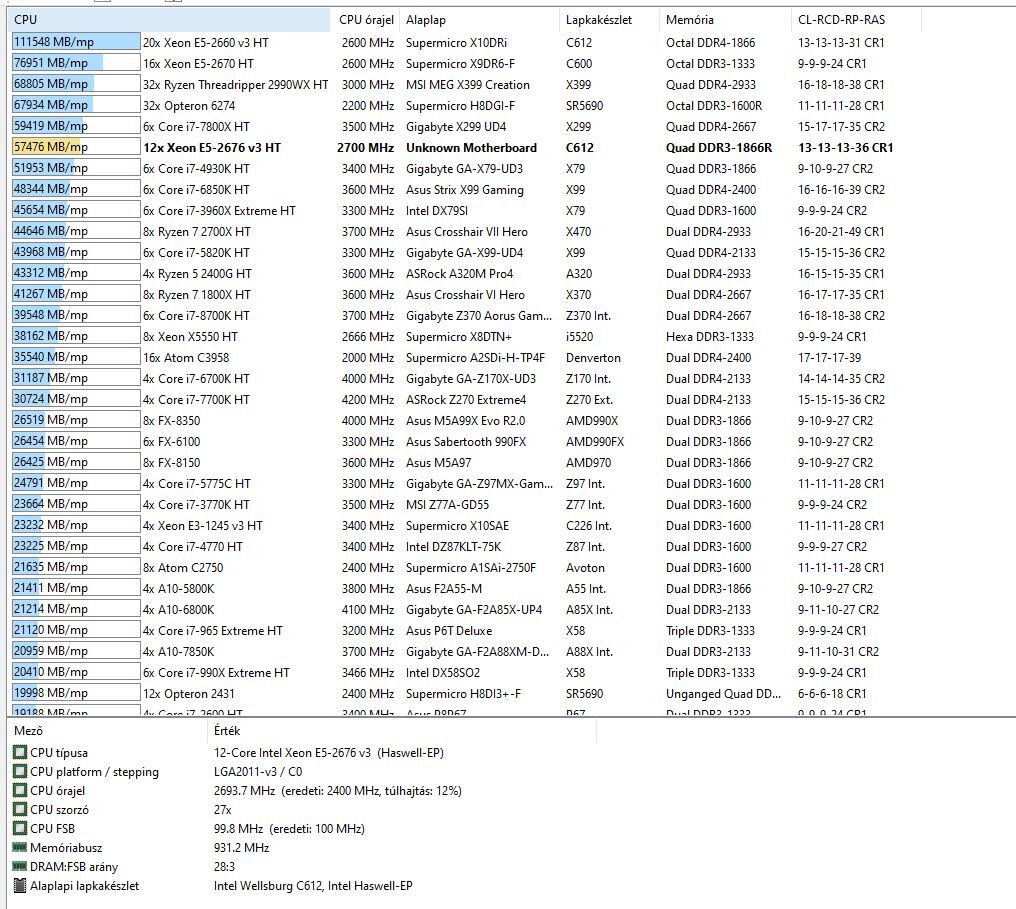This screenshot has height=909, width=1016.
Task: Click the CPU szorzó field icon
Action: (20, 809)
